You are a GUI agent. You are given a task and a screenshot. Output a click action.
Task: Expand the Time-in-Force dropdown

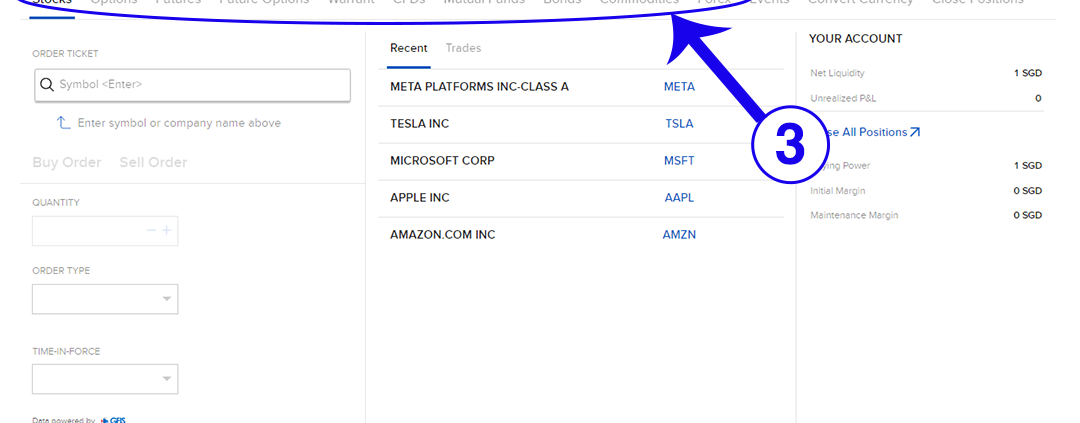[105, 379]
